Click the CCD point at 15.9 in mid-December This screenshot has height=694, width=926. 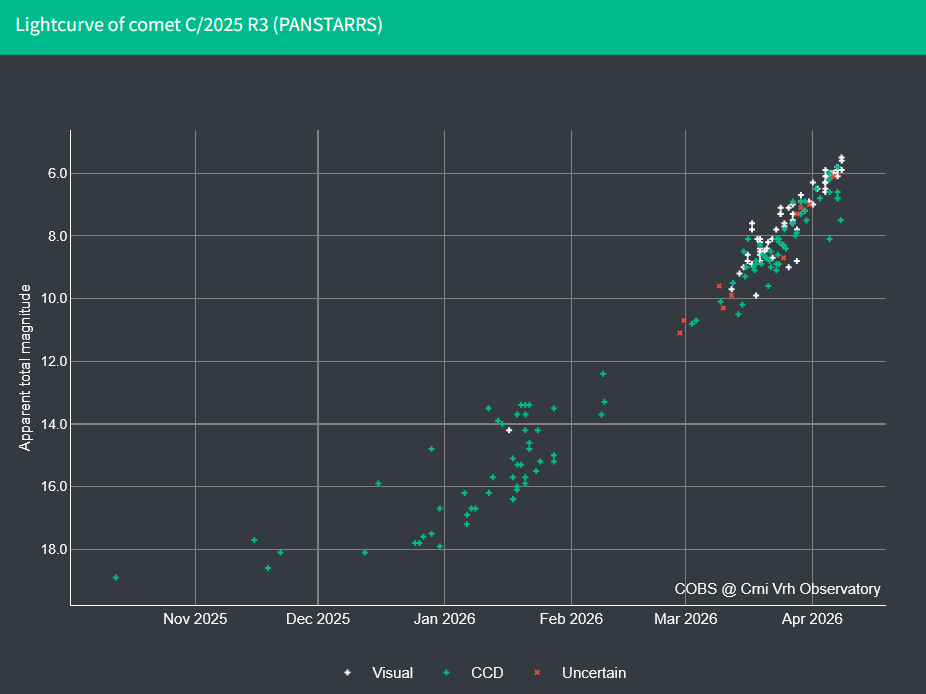click(378, 483)
